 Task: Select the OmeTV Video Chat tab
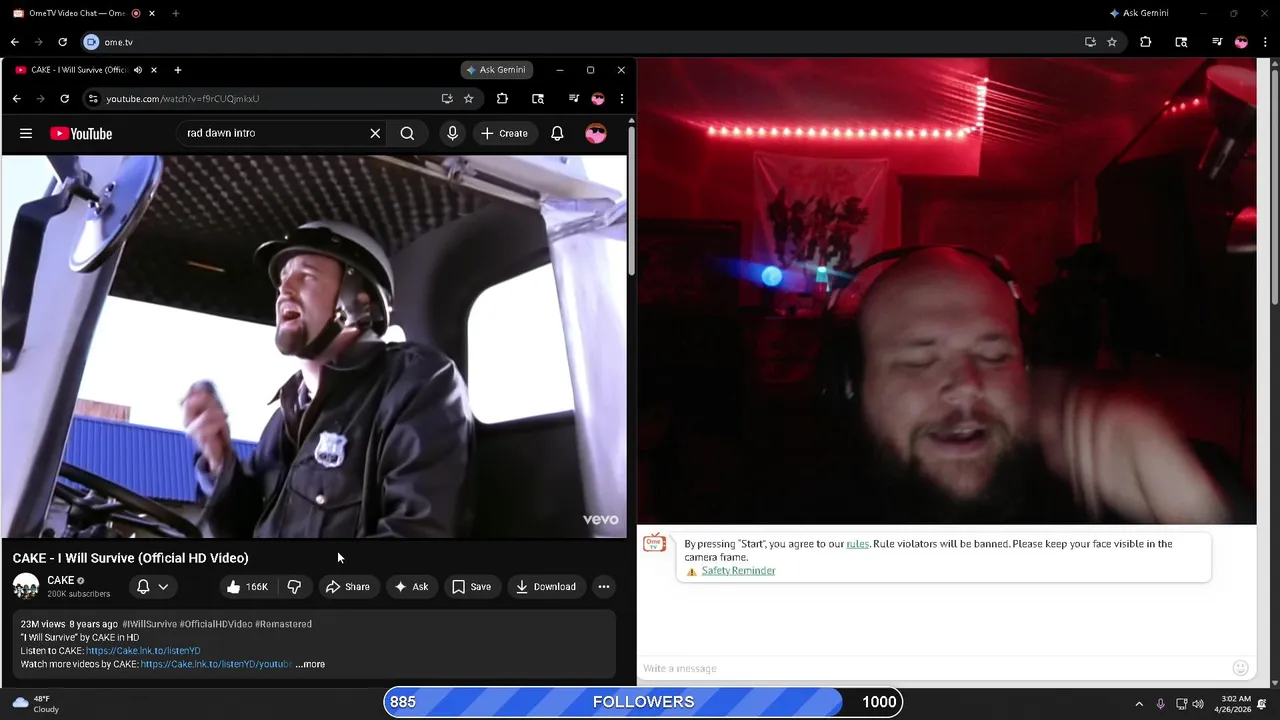78,13
